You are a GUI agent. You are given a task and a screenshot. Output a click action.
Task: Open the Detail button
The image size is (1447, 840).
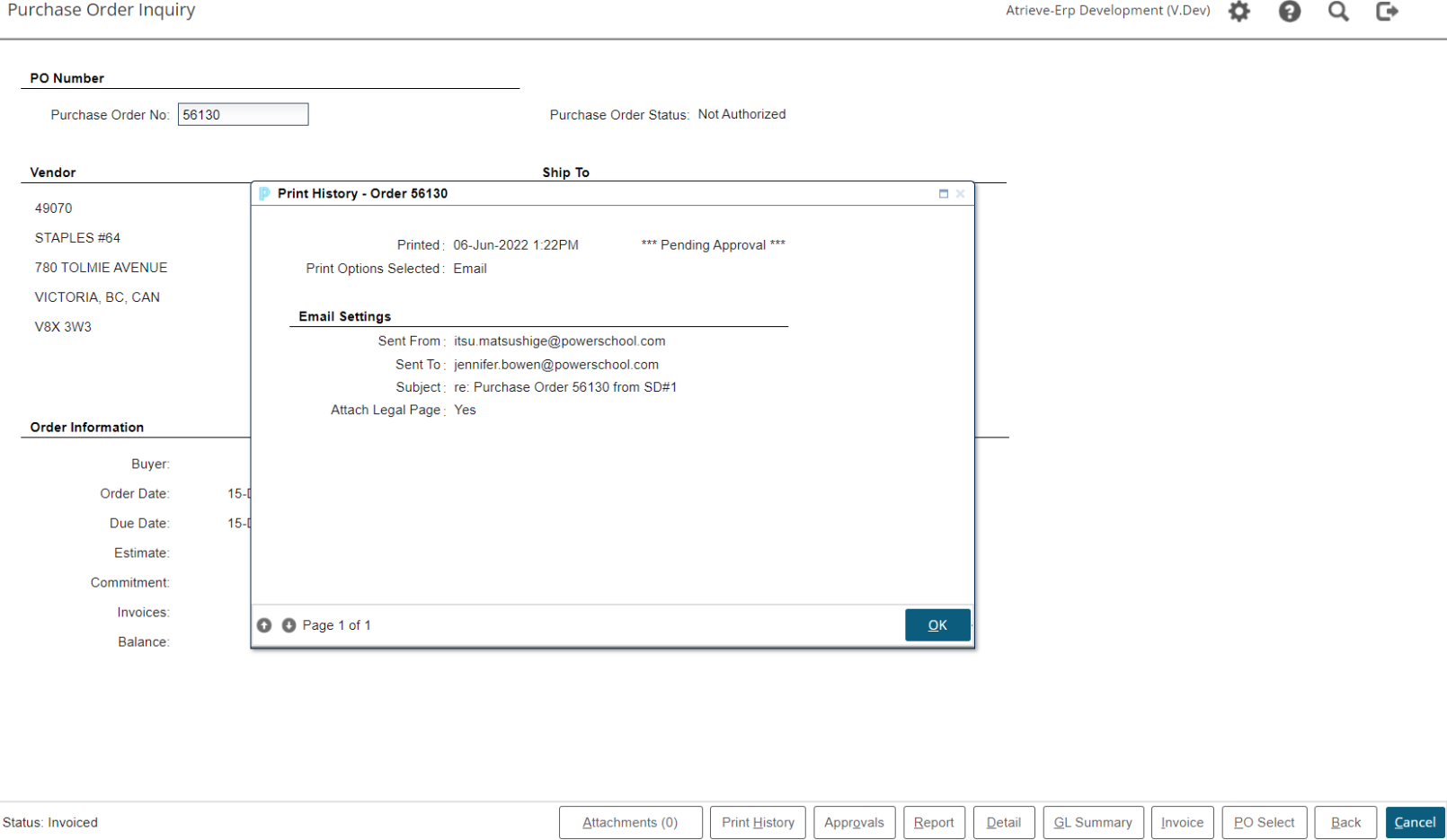[1003, 823]
